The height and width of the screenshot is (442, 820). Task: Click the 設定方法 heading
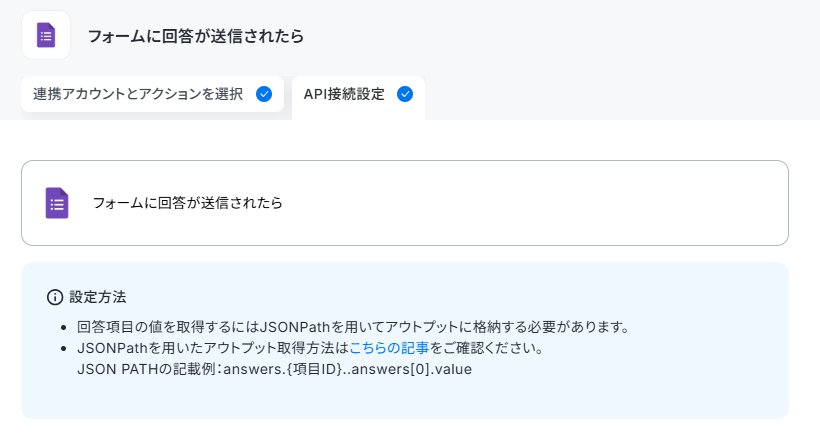[x=98, y=297]
